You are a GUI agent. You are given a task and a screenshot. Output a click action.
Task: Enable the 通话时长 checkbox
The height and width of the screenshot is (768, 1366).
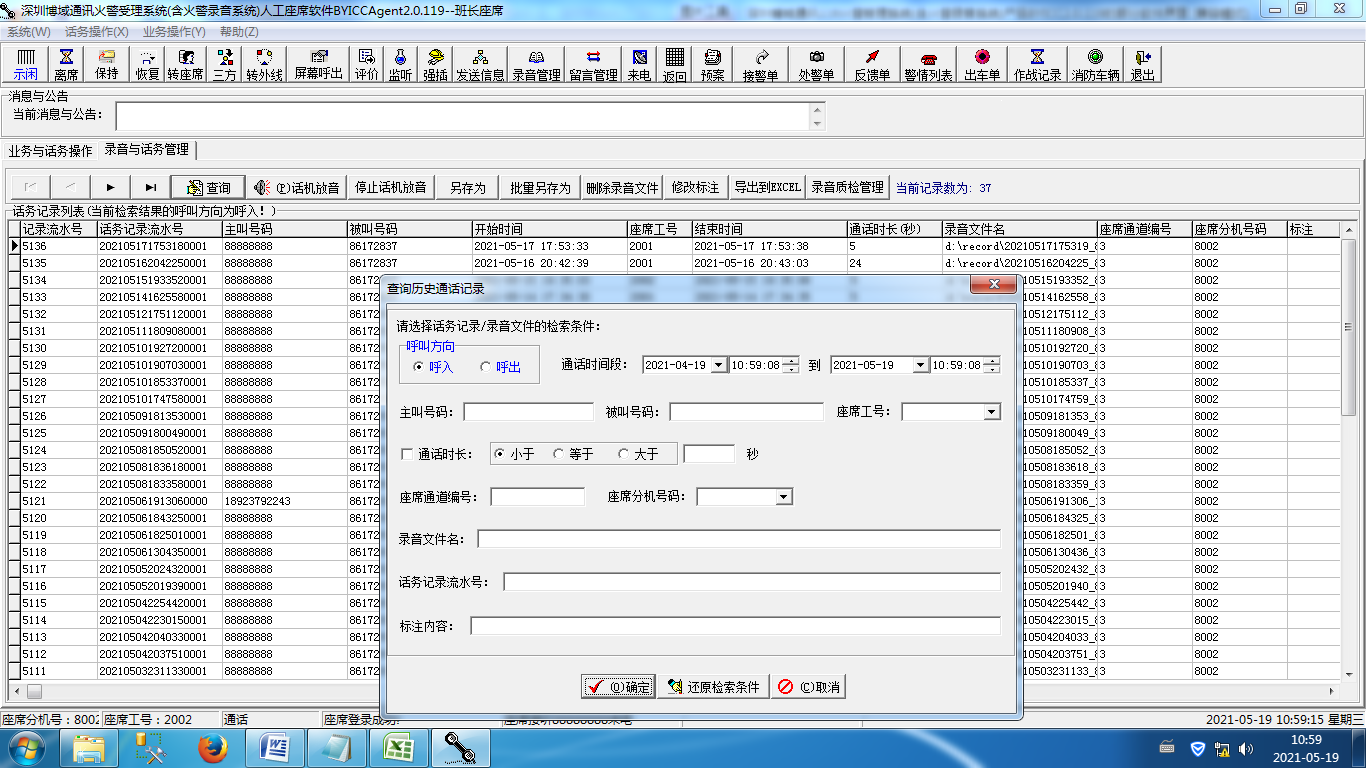pyautogui.click(x=407, y=454)
